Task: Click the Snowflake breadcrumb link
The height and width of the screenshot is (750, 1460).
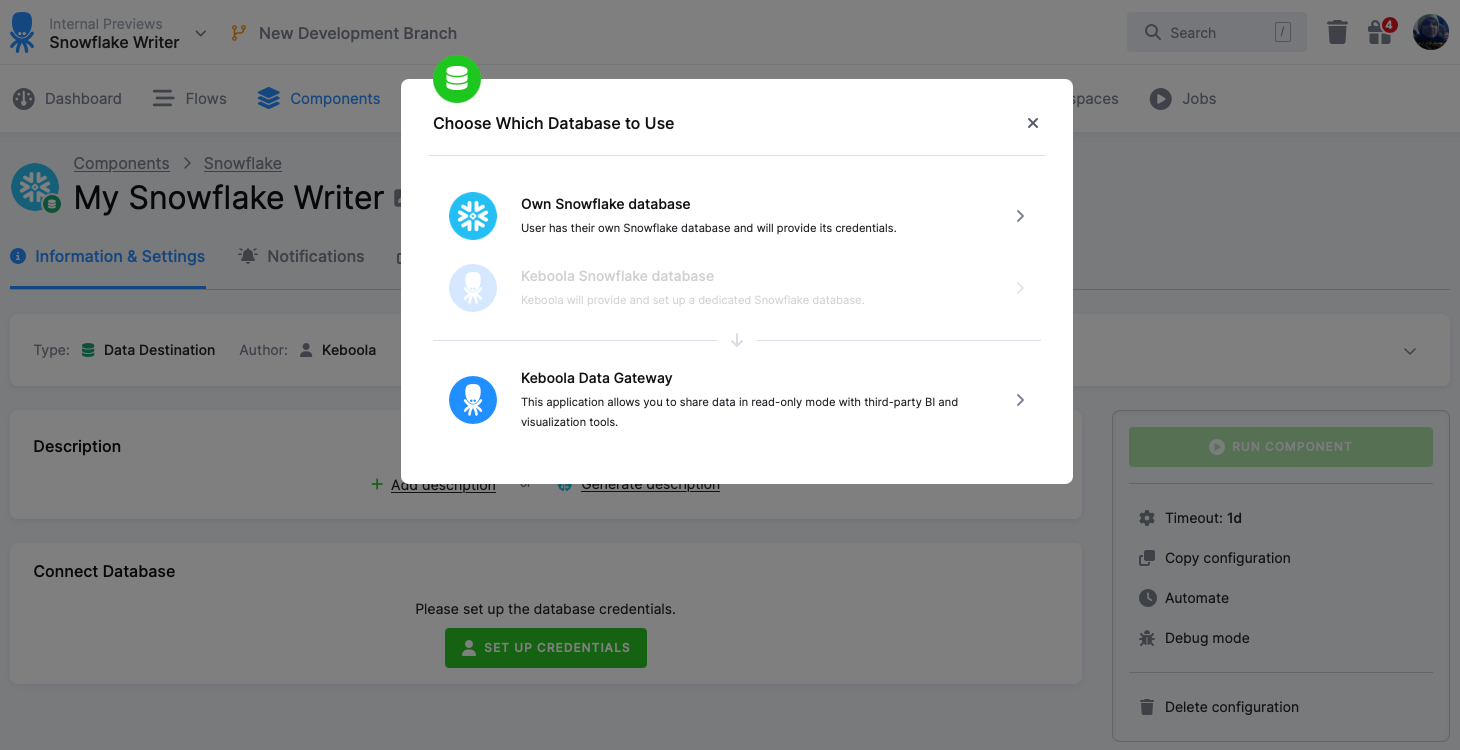Action: 243,163
